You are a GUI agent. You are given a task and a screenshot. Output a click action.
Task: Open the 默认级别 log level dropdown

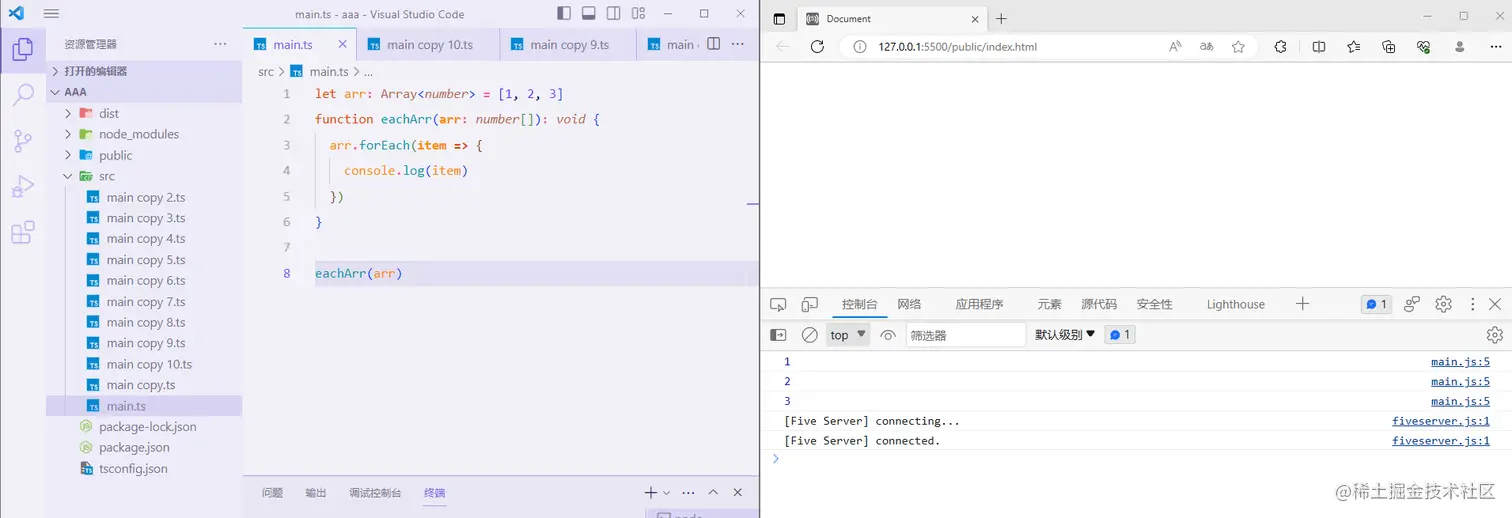1065,335
